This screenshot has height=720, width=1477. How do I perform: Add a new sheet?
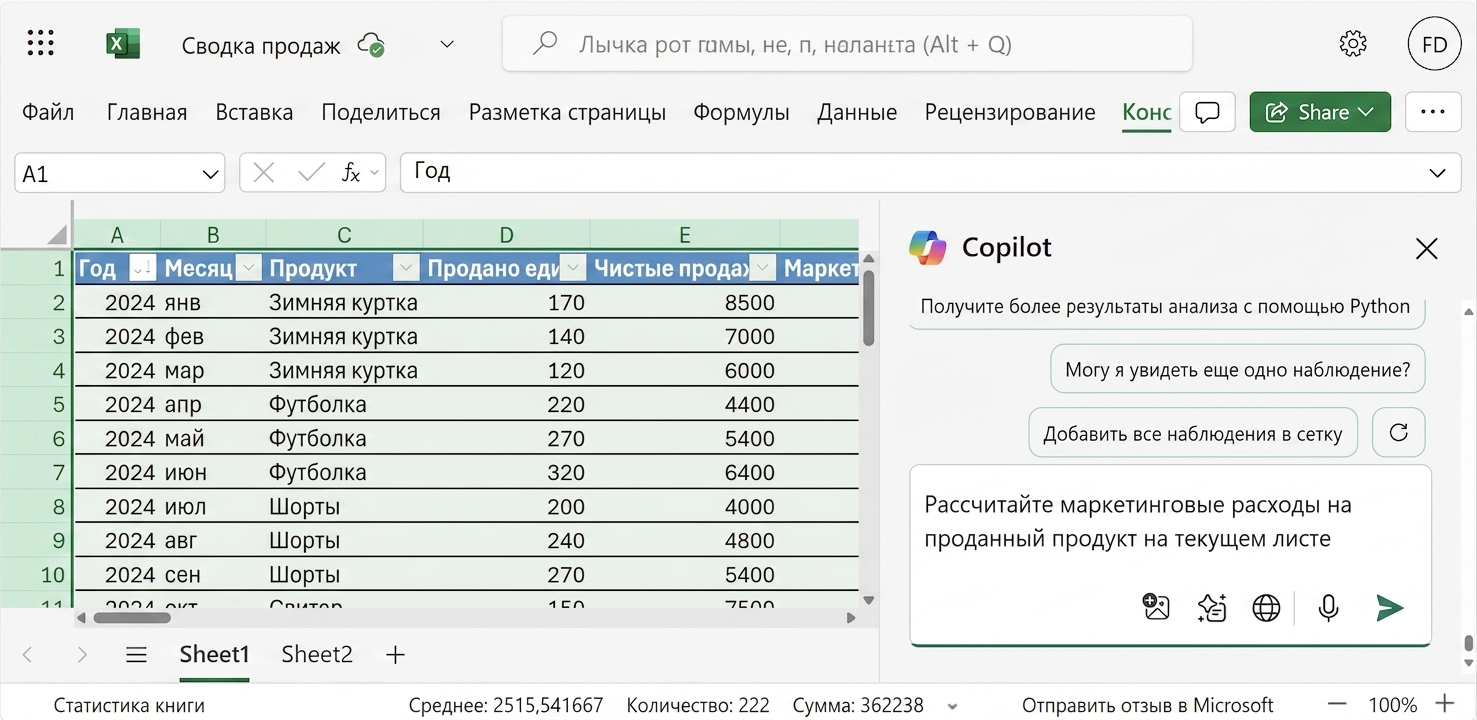(395, 655)
